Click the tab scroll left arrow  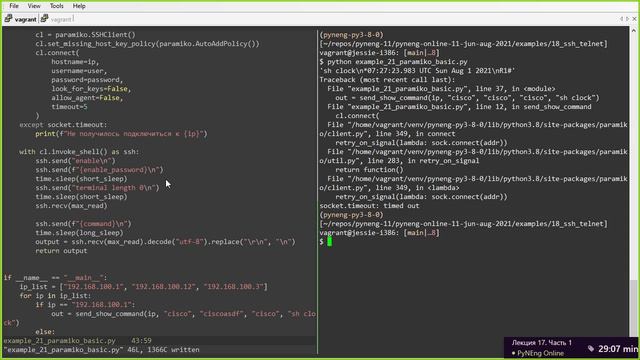tap(621, 19)
